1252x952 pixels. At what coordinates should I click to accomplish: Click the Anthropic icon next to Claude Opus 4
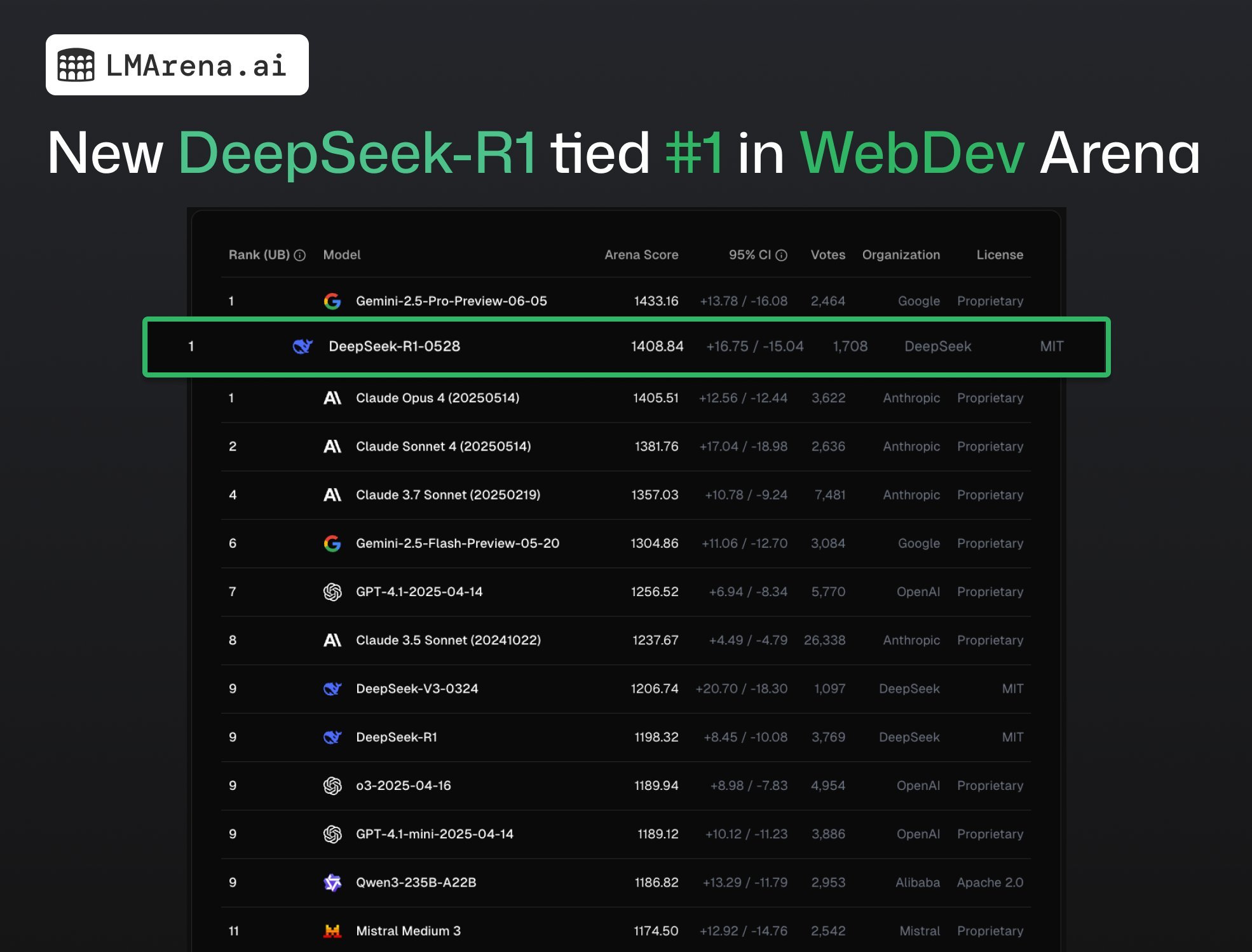(x=332, y=397)
